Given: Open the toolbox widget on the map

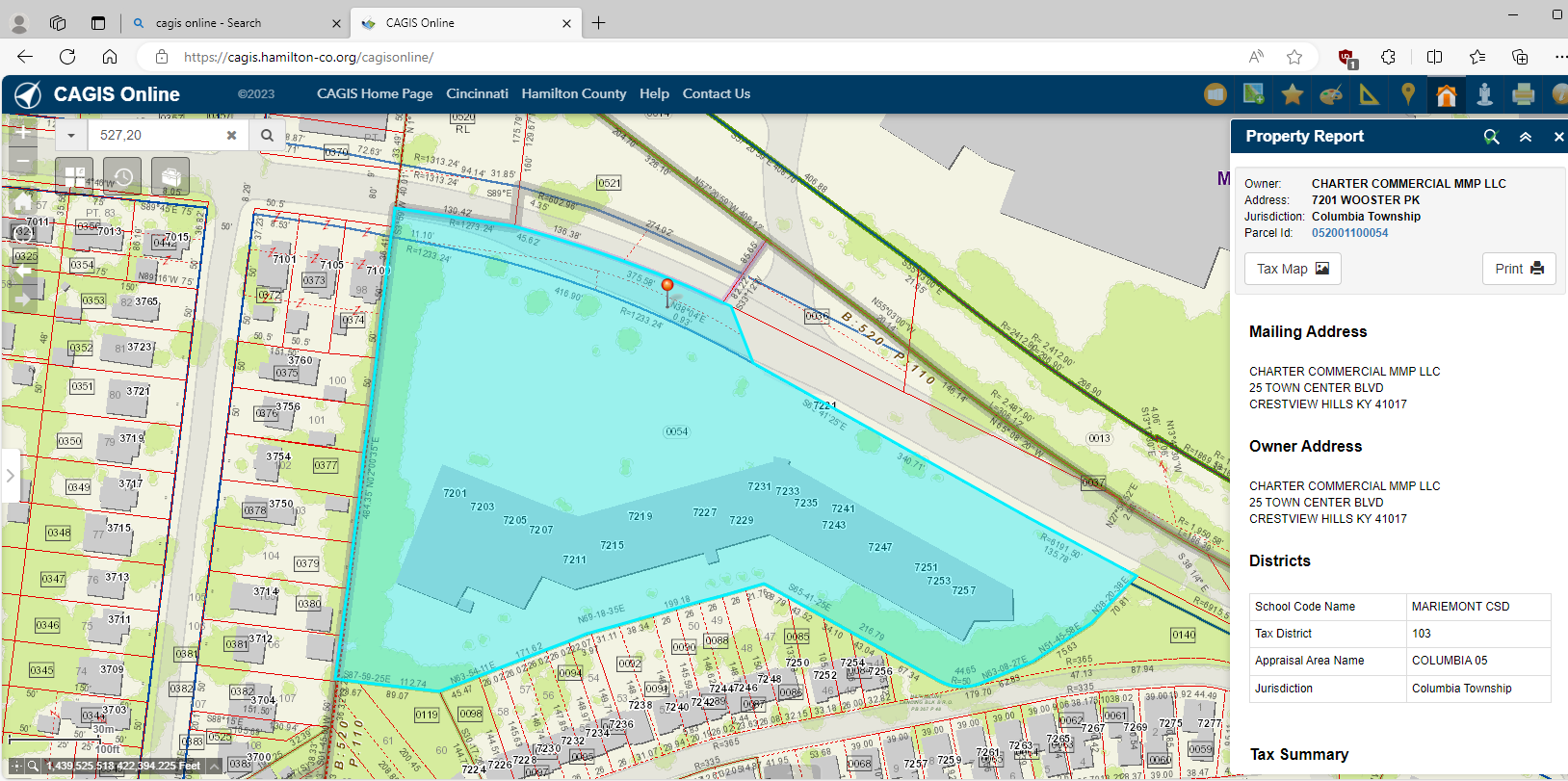Looking at the screenshot, I should pos(170,177).
